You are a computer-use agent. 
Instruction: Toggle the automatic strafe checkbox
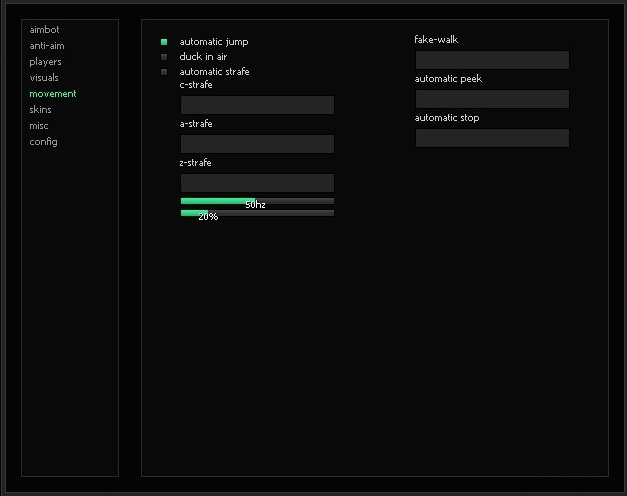click(164, 72)
